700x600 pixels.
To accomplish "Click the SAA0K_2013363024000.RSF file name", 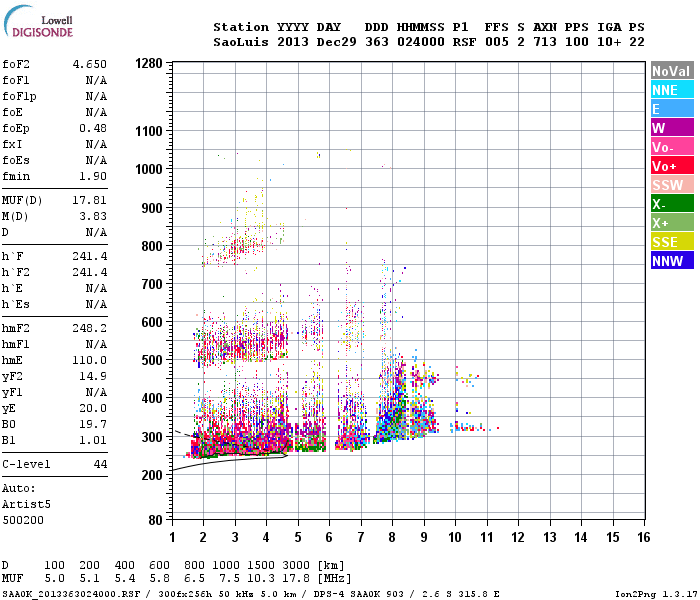I will [71, 594].
